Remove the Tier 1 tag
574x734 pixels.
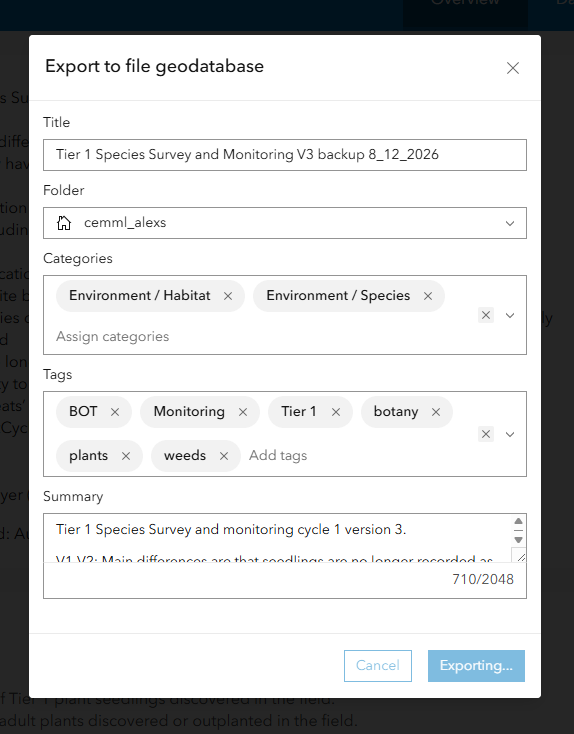point(336,412)
